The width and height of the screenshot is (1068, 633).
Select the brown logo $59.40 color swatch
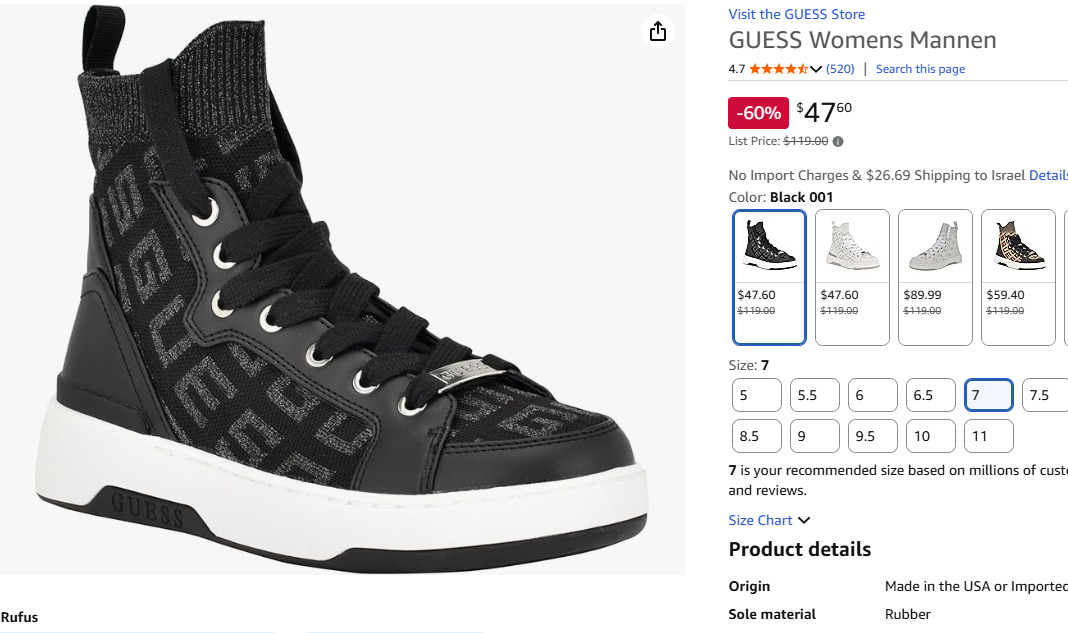[x=1018, y=276]
